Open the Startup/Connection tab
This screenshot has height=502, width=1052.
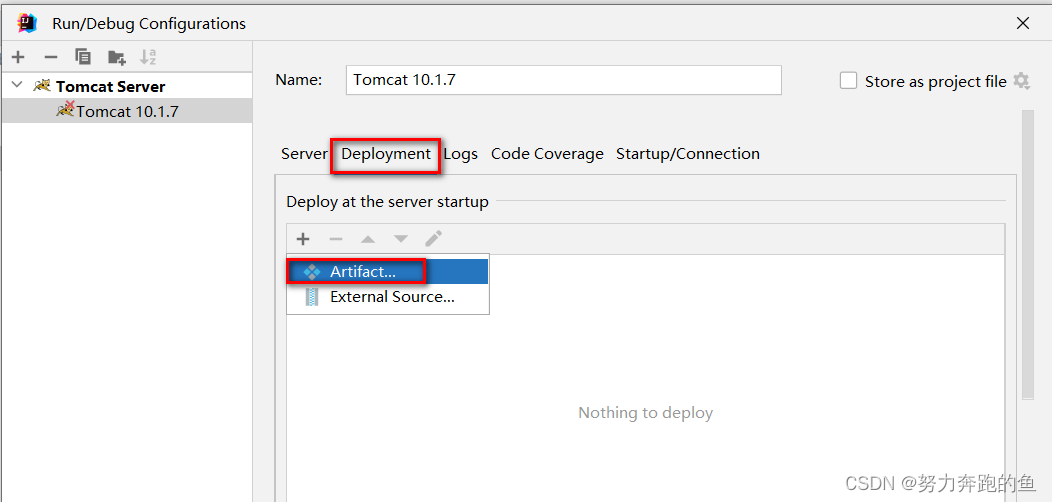coord(688,154)
